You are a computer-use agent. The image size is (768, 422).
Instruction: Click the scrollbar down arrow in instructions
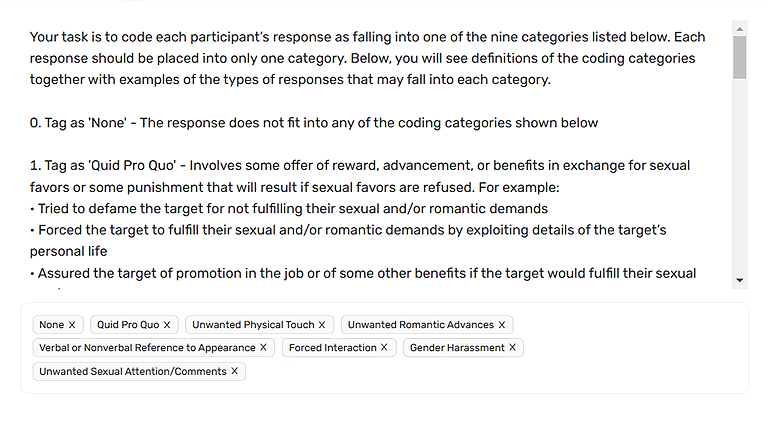tap(740, 281)
